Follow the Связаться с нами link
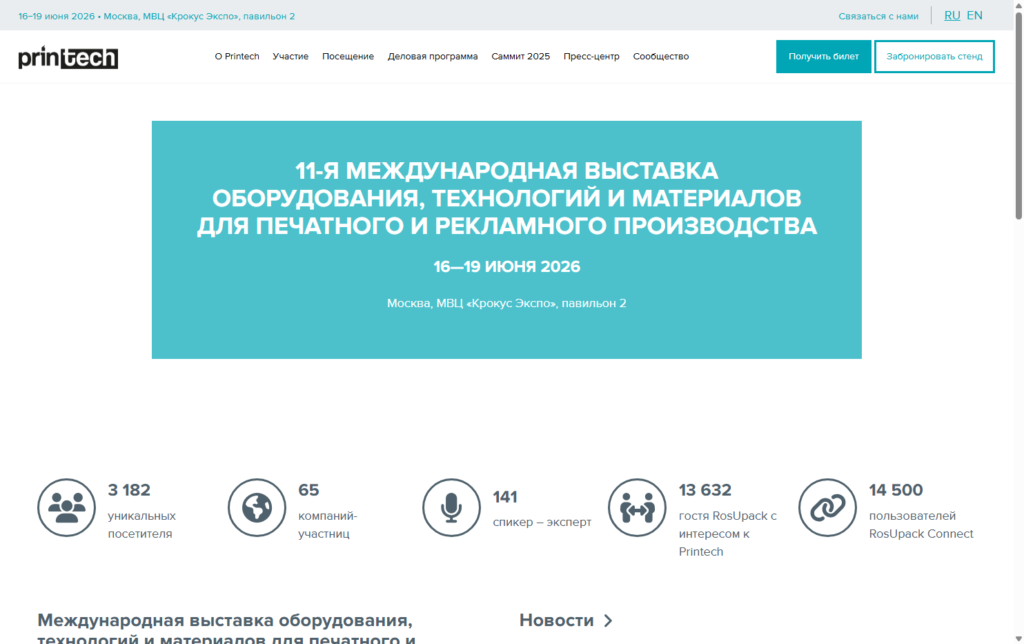Image resolution: width=1024 pixels, height=644 pixels. pyautogui.click(x=878, y=16)
